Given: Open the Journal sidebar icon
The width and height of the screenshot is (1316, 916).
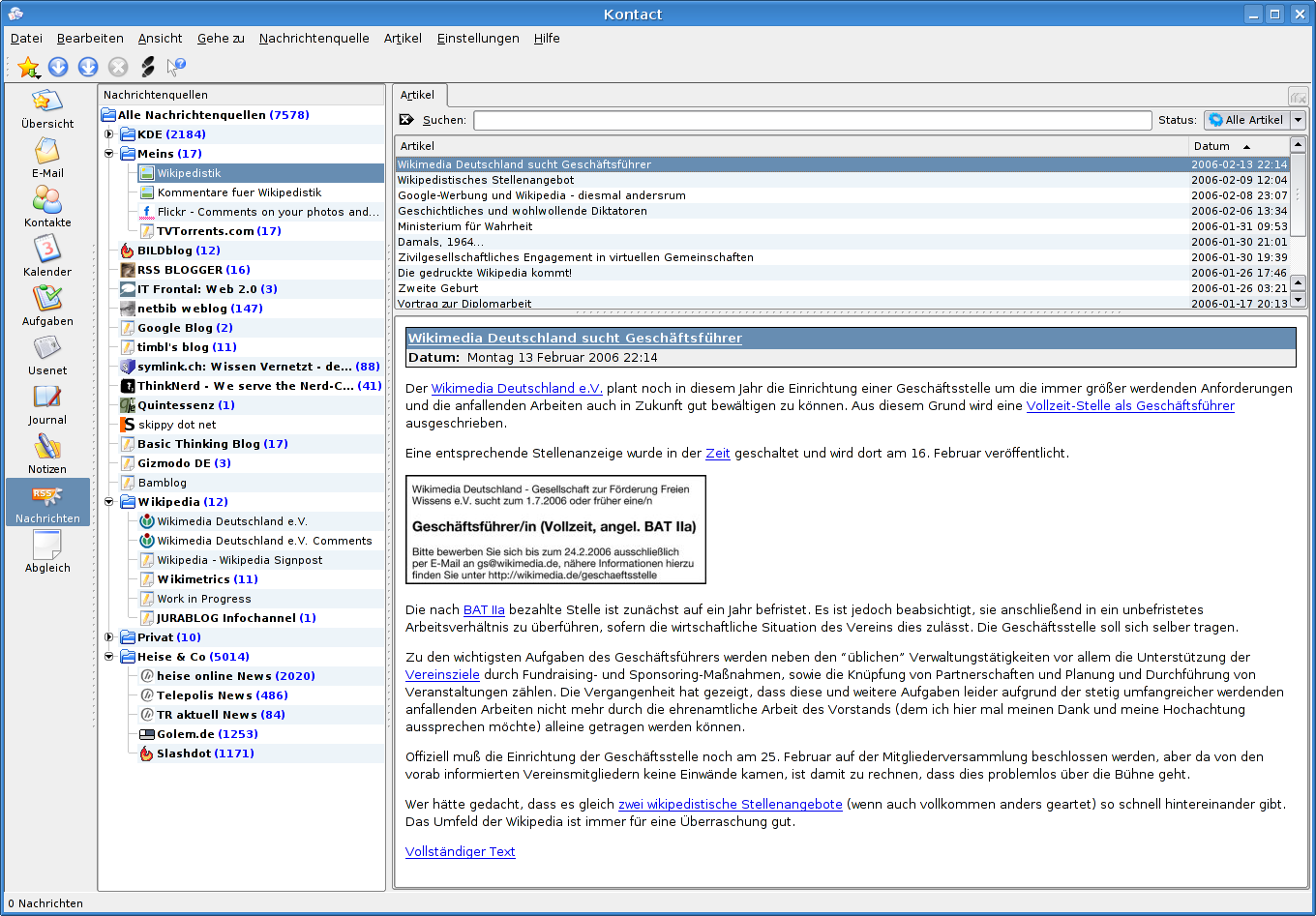Looking at the screenshot, I should [47, 405].
